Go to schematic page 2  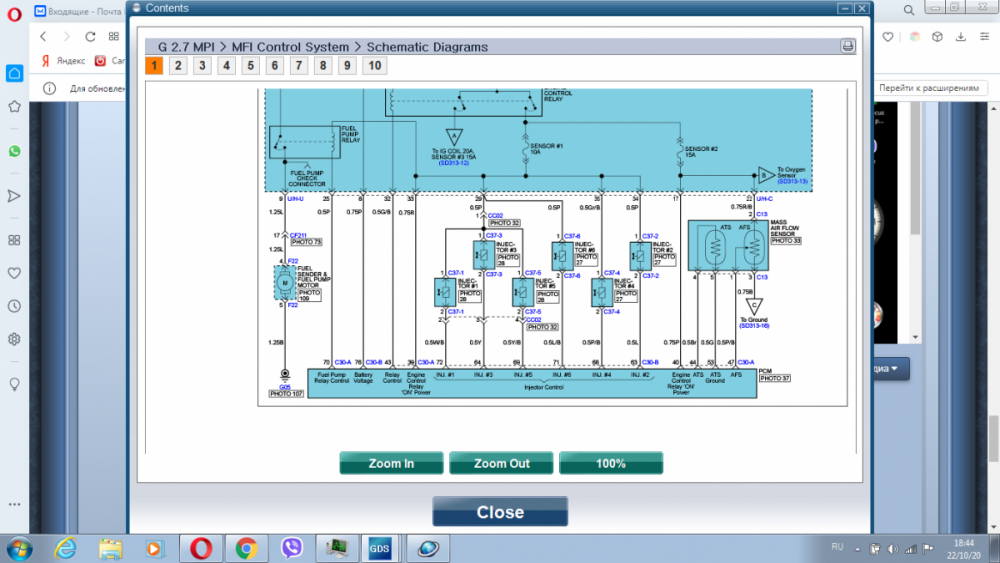coord(178,66)
